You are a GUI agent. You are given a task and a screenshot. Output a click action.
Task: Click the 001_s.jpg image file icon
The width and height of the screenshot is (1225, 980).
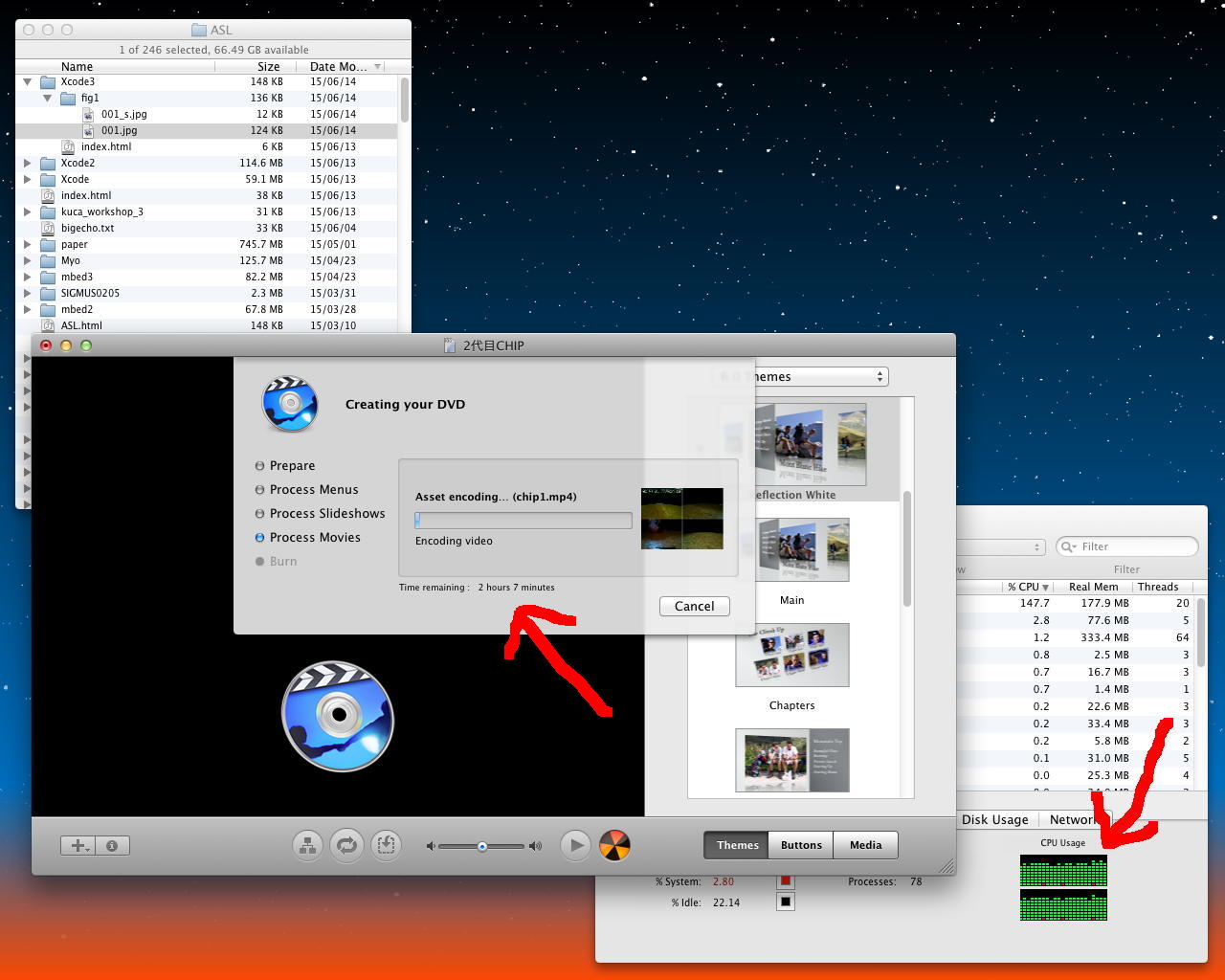(x=89, y=114)
